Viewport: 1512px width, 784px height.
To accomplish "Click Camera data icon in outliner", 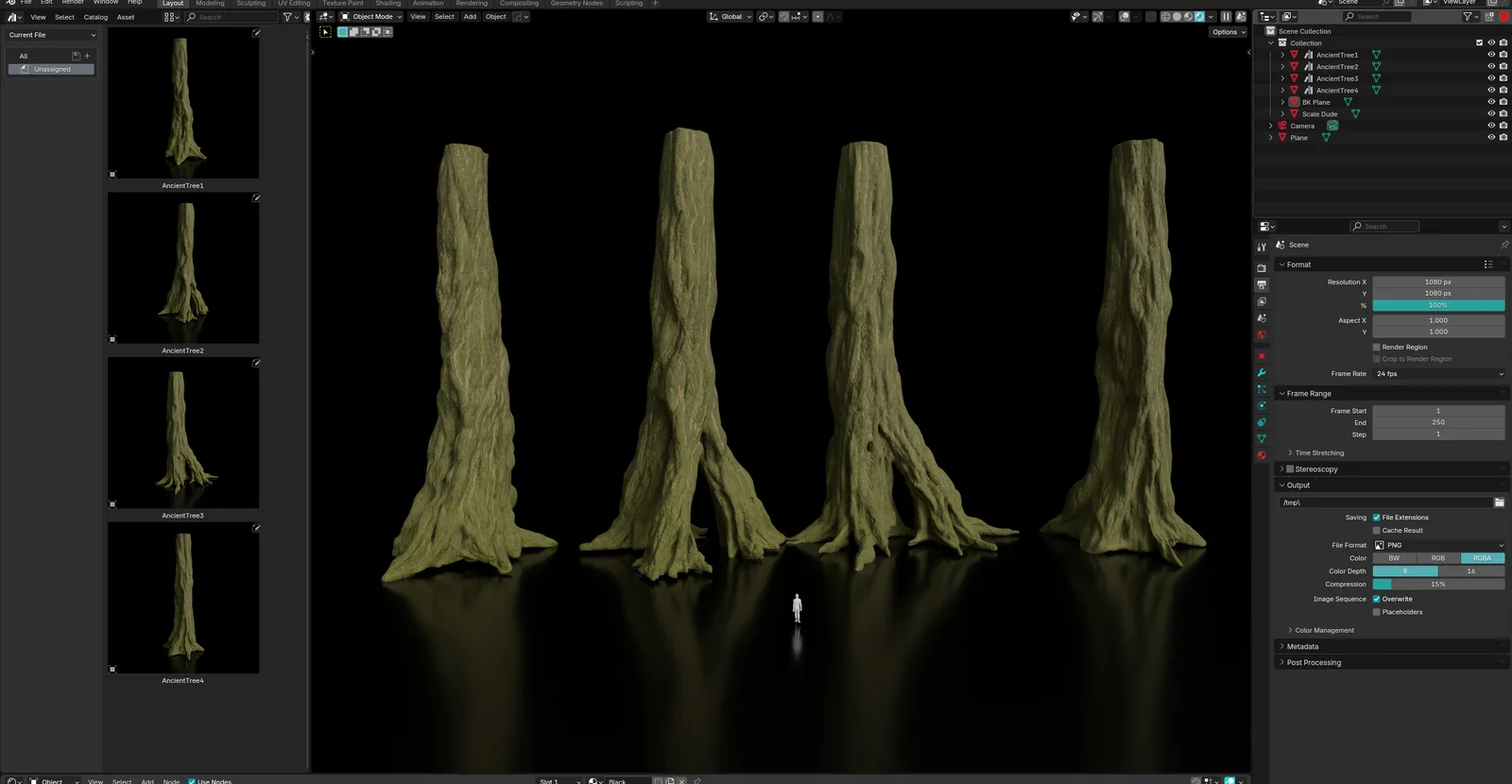I will [x=1332, y=126].
